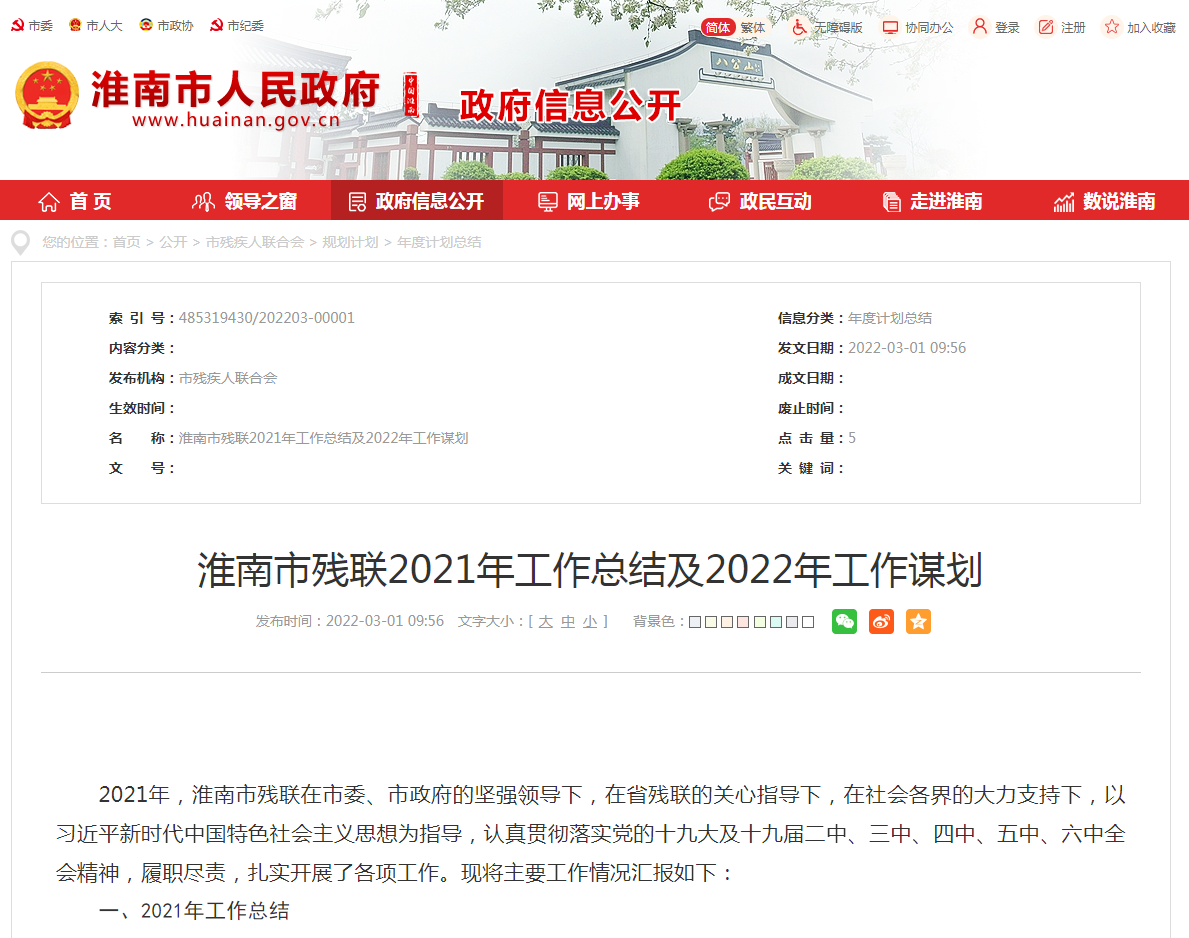
Task: Click the 数说淮南 chart icon
Action: tap(1063, 200)
